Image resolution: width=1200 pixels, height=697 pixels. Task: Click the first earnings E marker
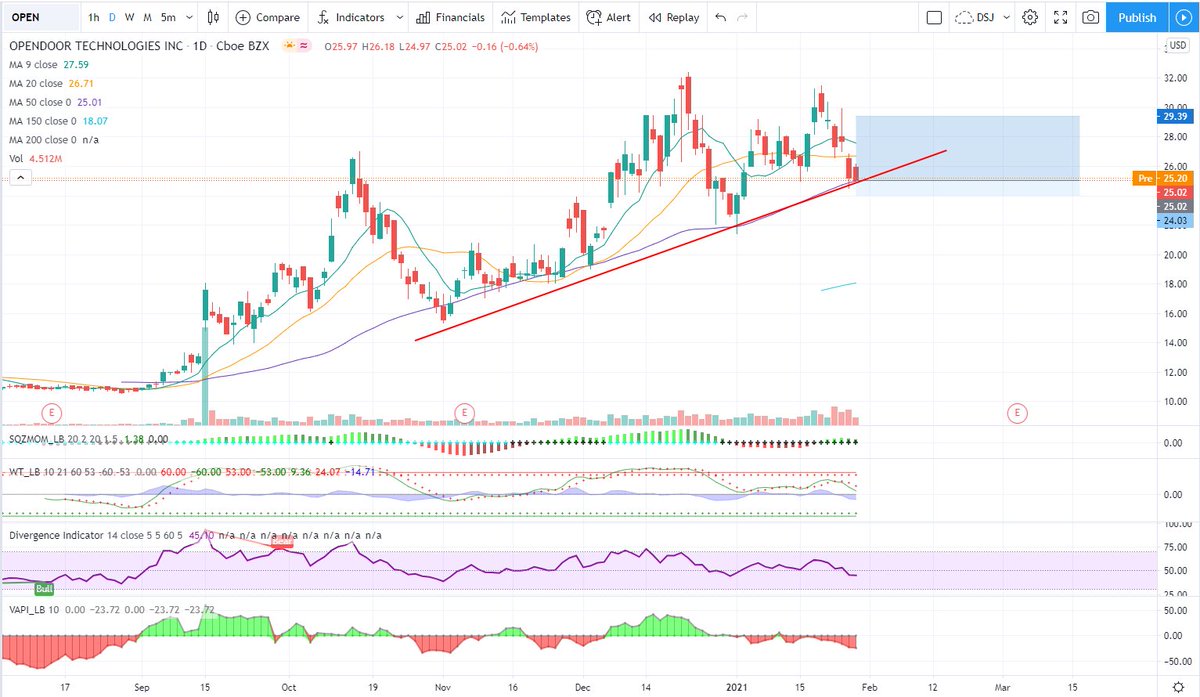point(51,412)
